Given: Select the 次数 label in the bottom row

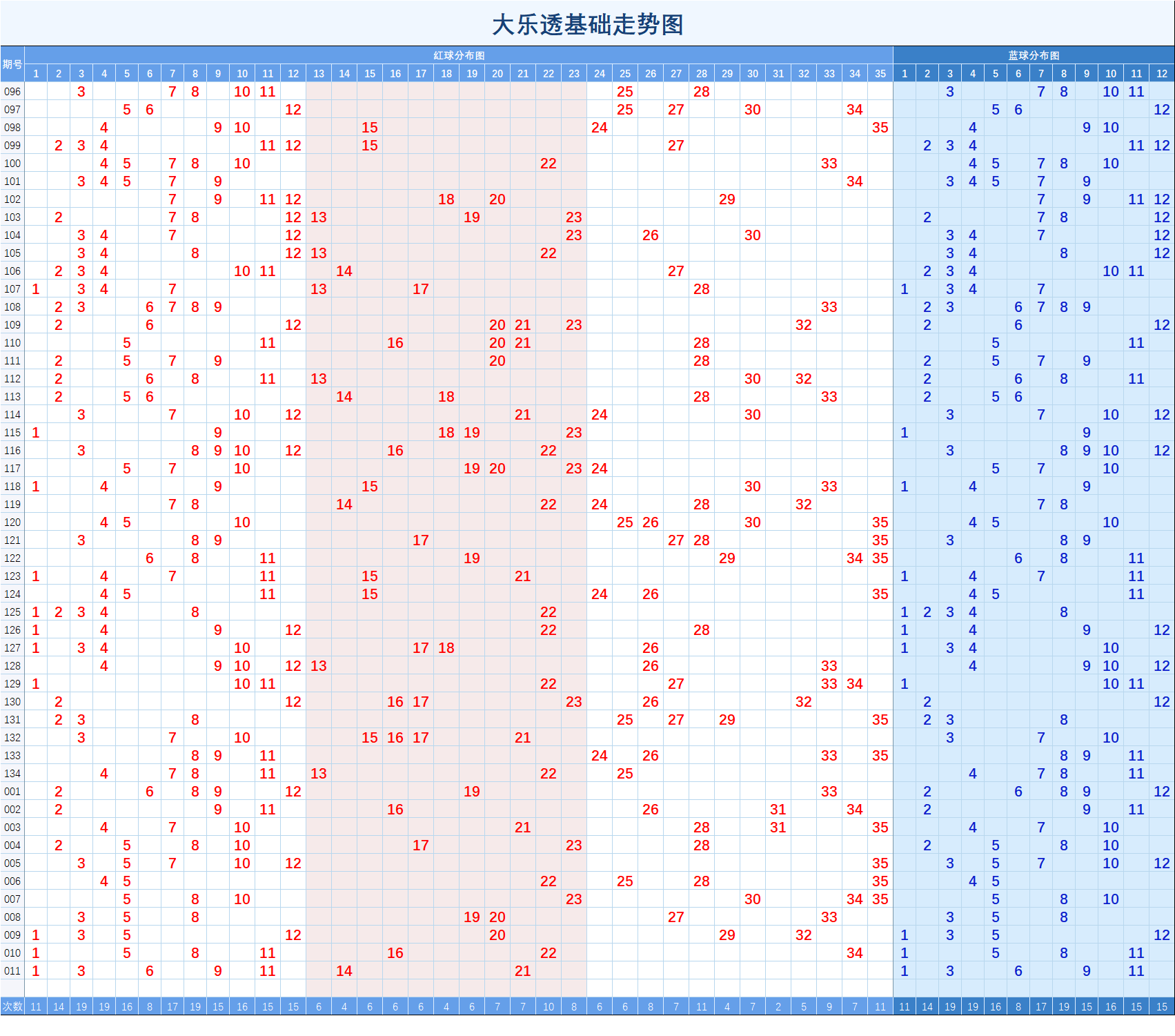Looking at the screenshot, I should 12,1006.
